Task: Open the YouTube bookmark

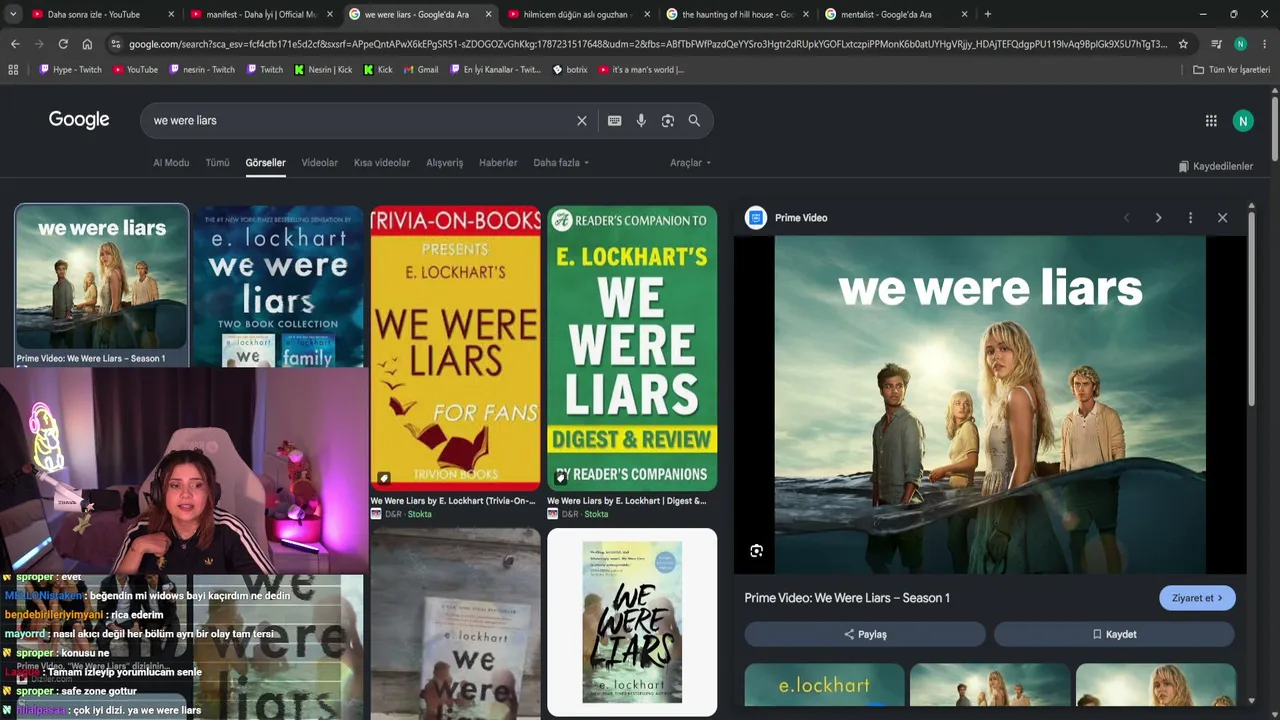Action: tap(136, 70)
